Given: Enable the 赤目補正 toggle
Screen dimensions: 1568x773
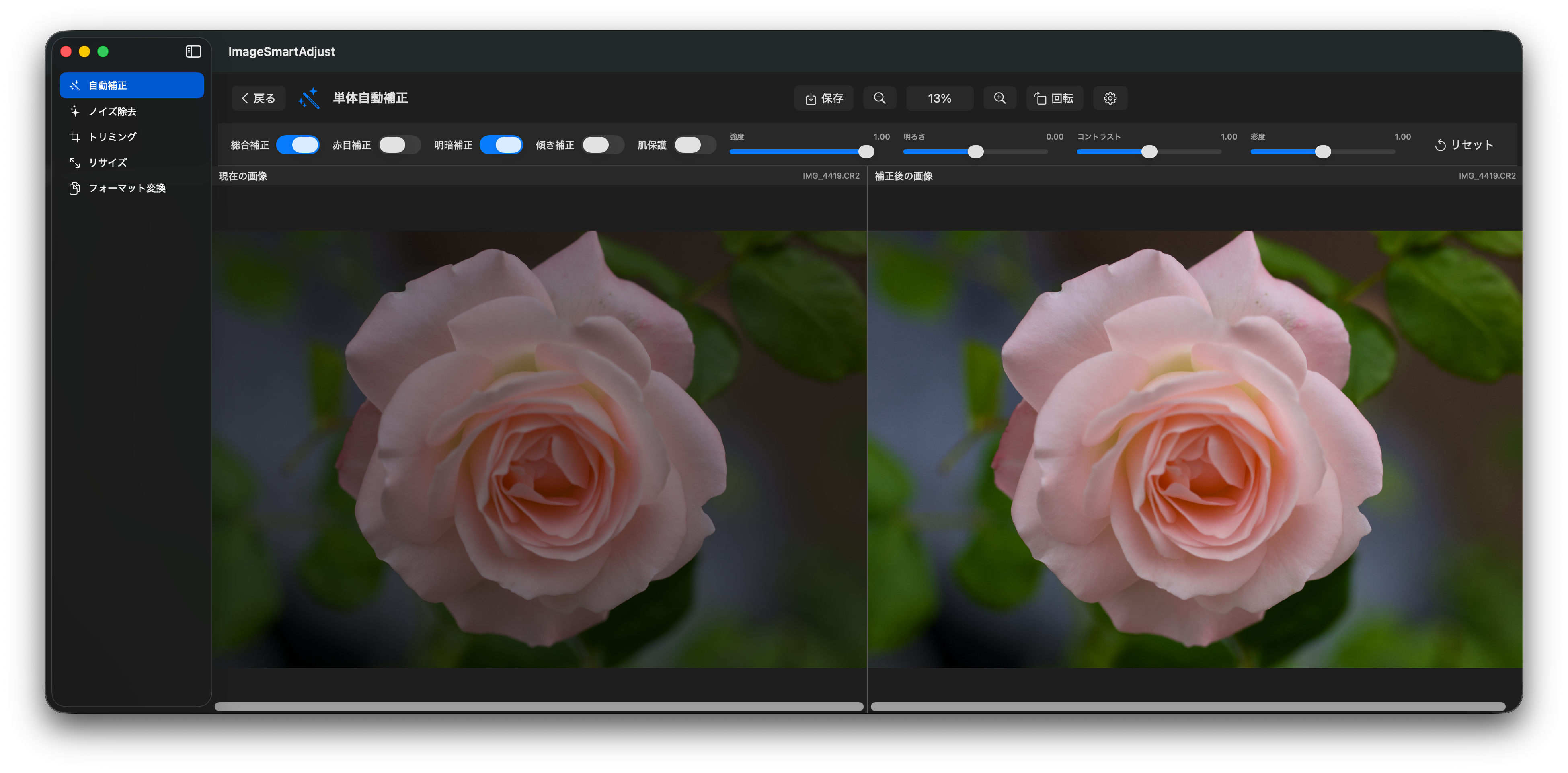Looking at the screenshot, I should coord(399,145).
